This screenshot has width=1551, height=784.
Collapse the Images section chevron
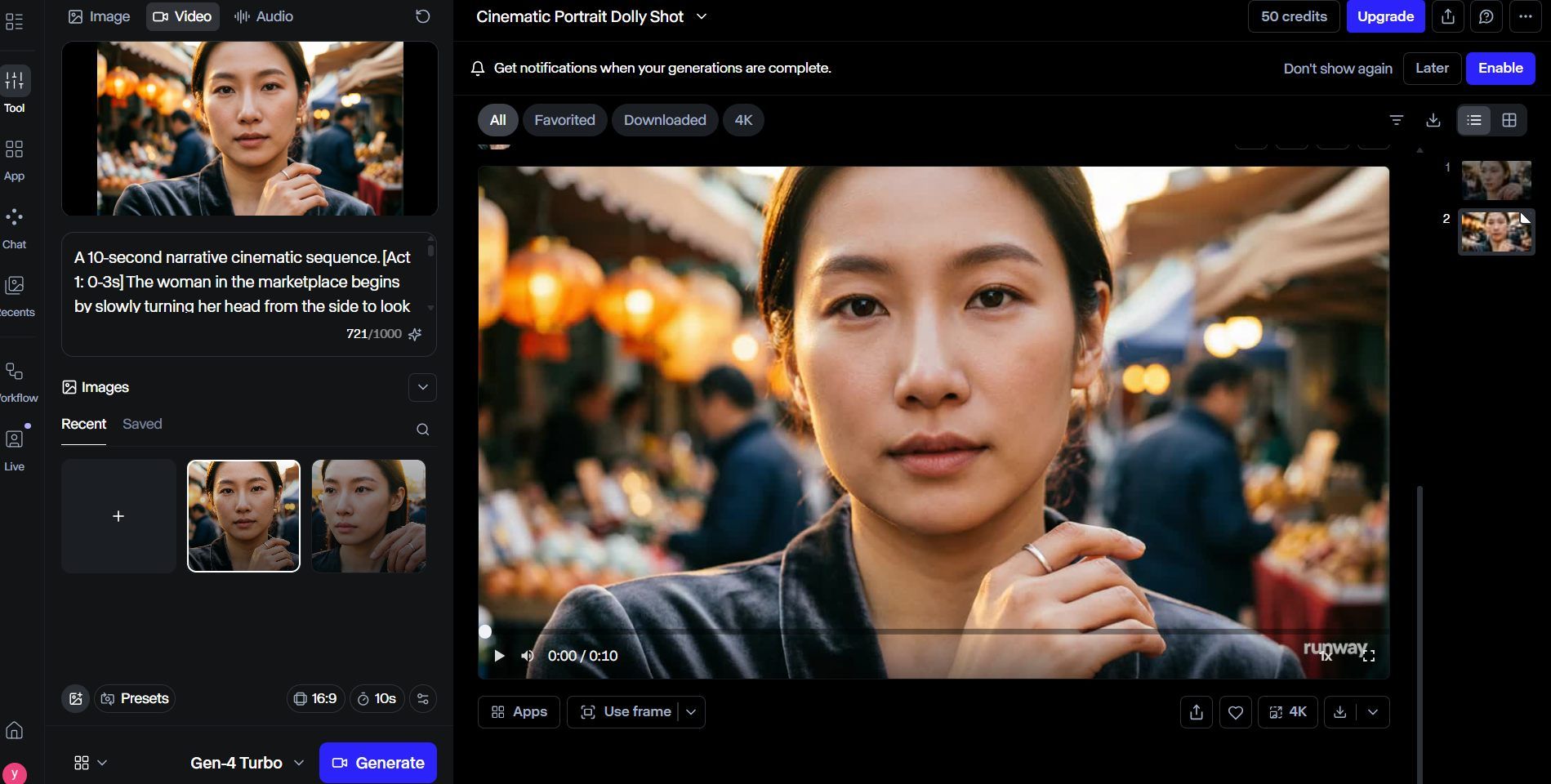coord(422,387)
